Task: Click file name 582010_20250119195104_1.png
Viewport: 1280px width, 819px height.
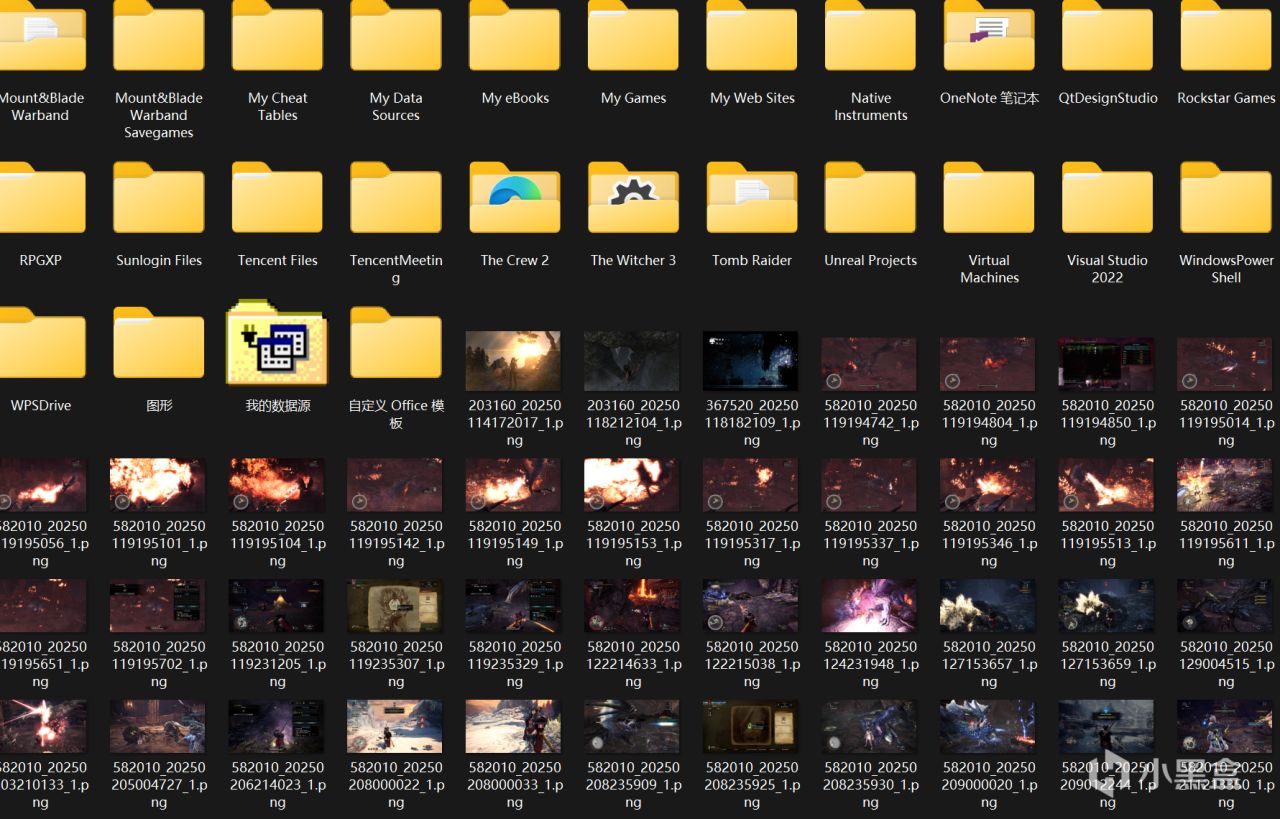Action: pos(277,544)
